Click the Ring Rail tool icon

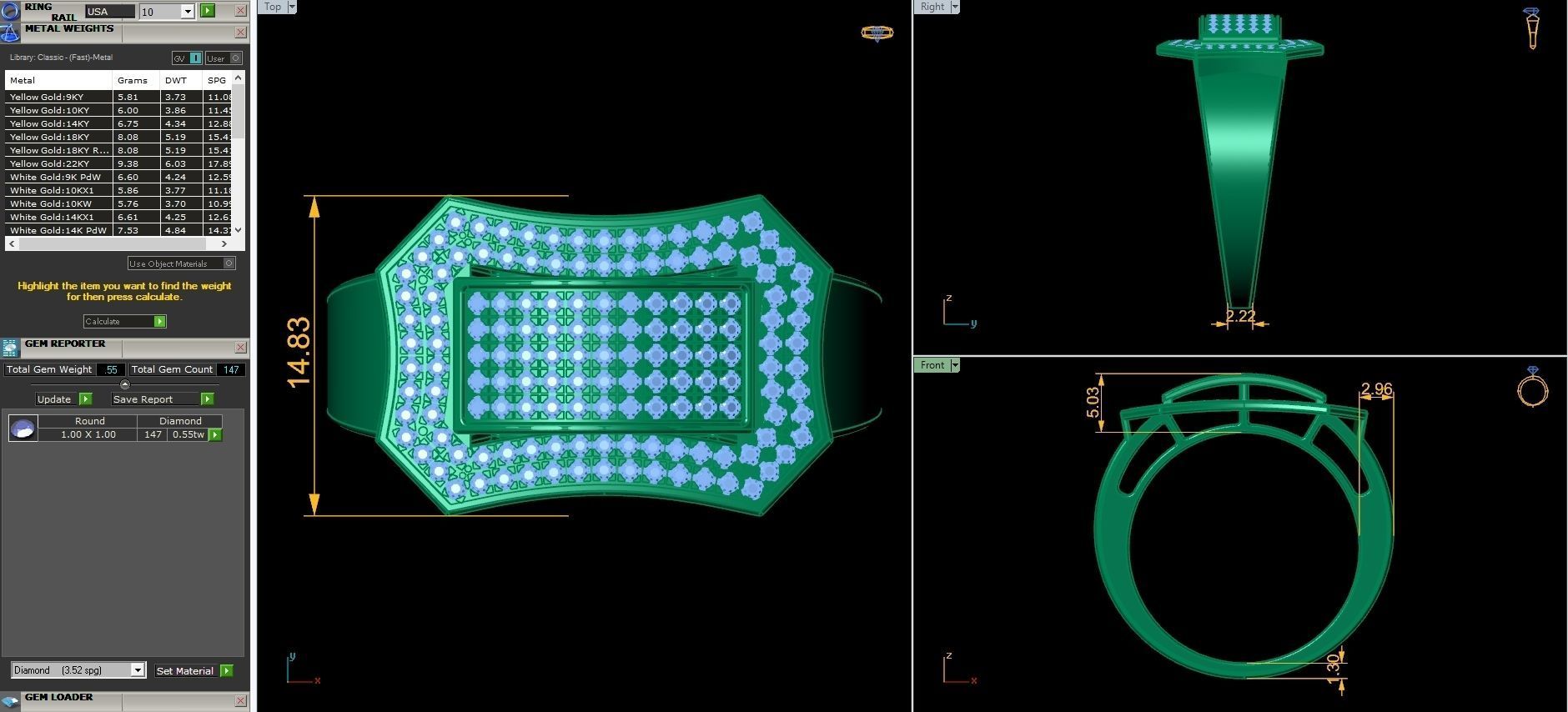click(9, 11)
